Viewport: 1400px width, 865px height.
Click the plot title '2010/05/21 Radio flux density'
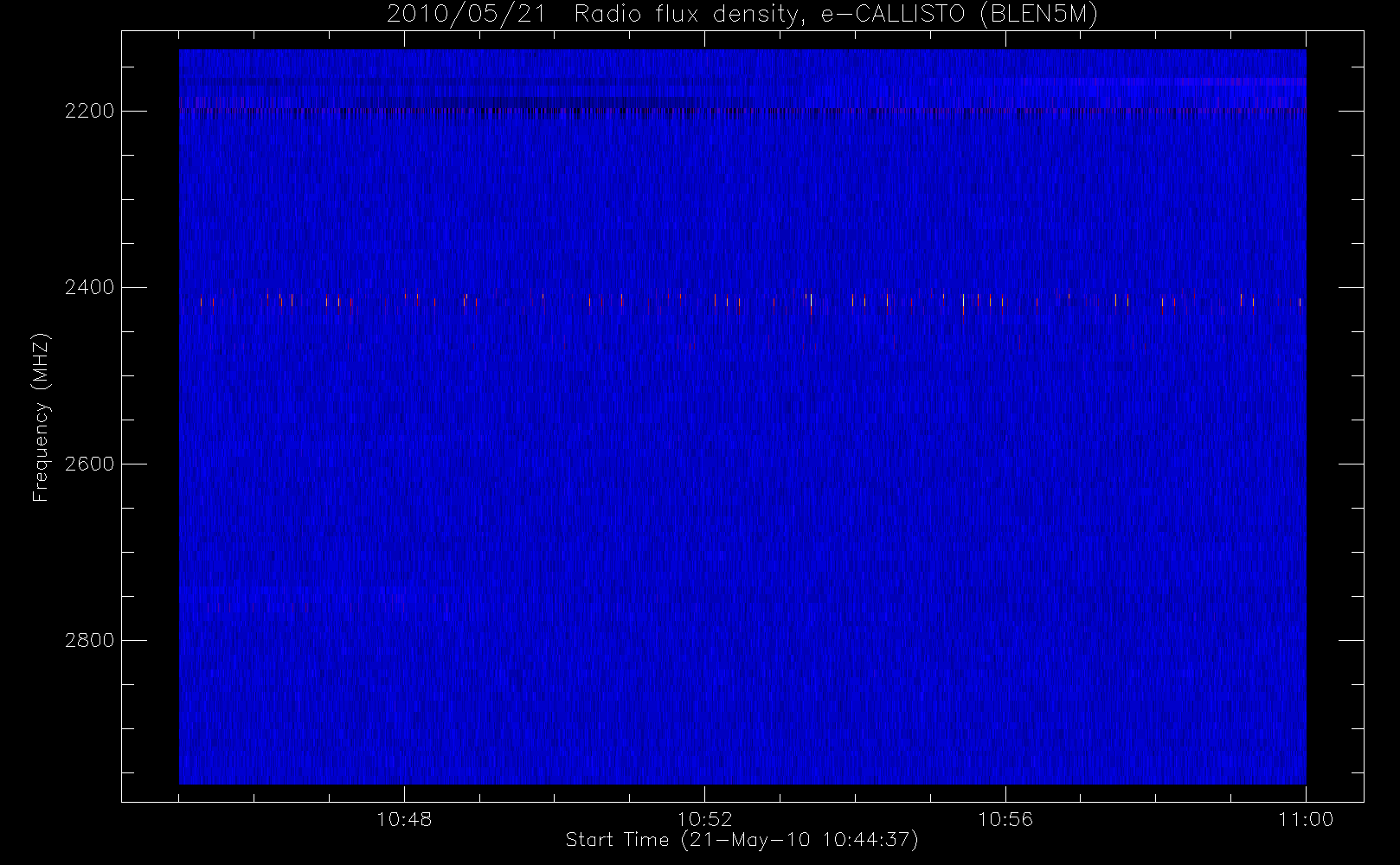[x=742, y=15]
